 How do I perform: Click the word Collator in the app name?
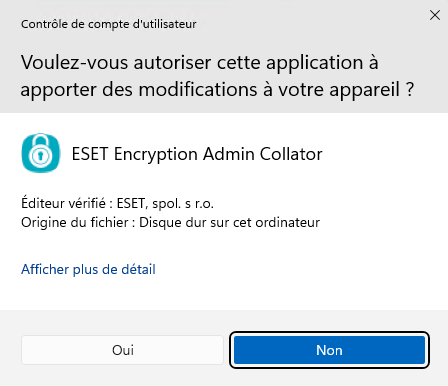click(x=291, y=154)
